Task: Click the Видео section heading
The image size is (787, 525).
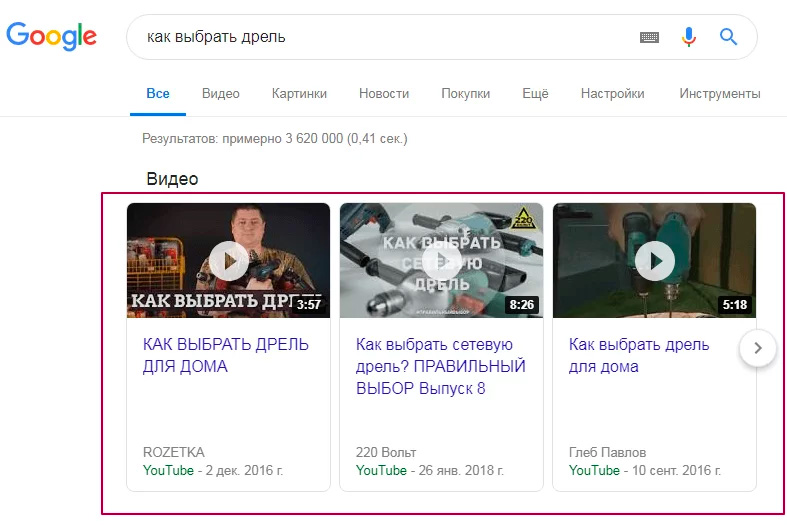Action: (172, 179)
